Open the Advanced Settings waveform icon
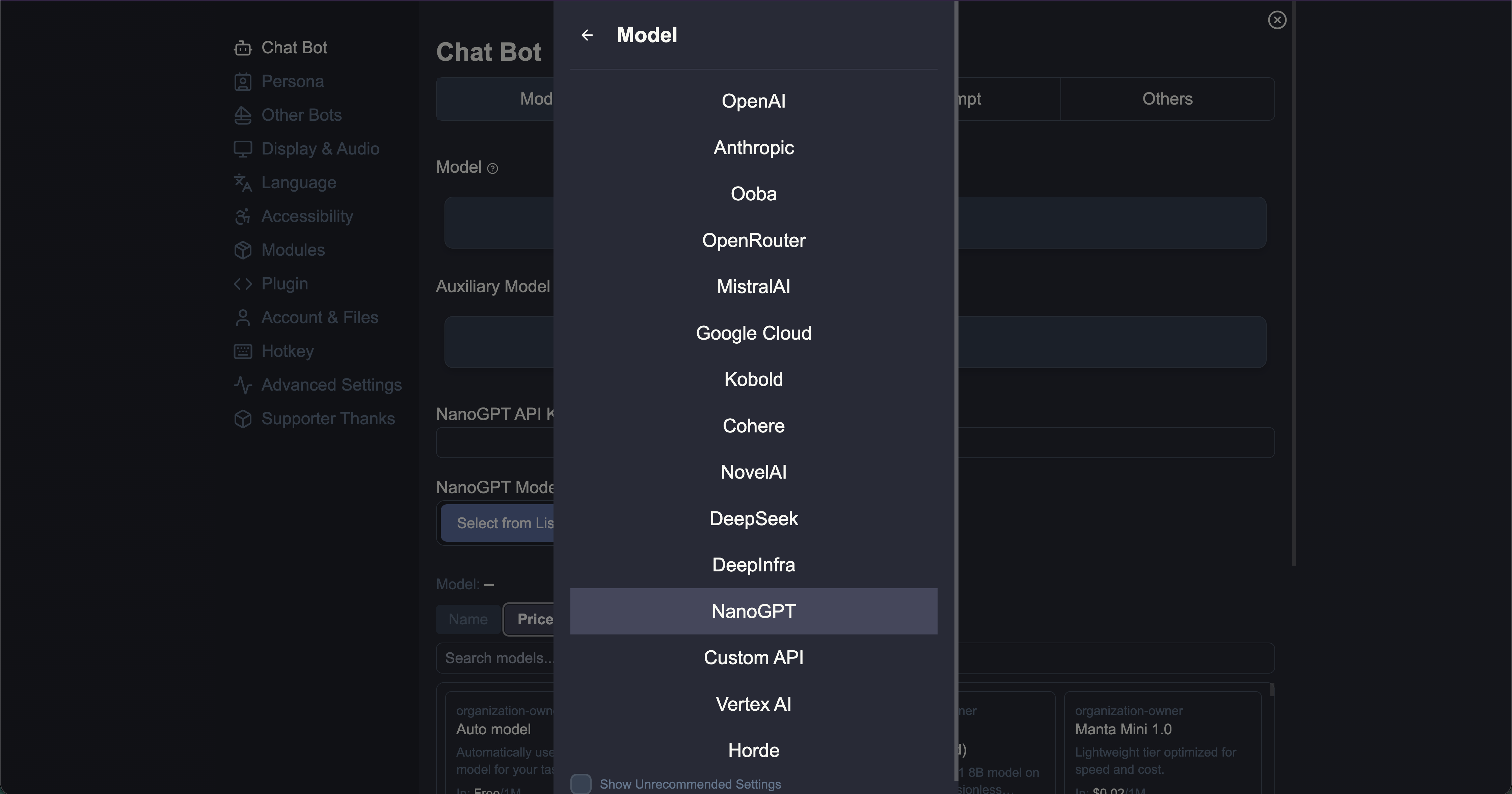The width and height of the screenshot is (1512, 794). (x=243, y=385)
